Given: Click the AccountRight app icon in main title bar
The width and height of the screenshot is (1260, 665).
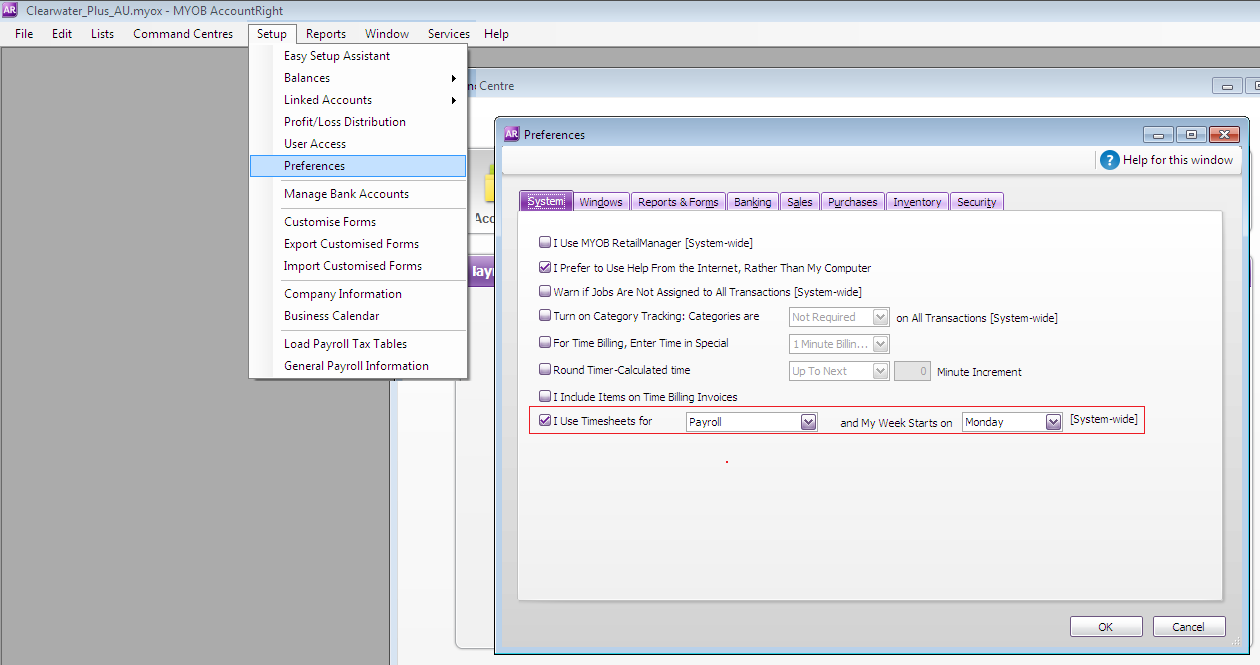Looking at the screenshot, I should pos(11,10).
